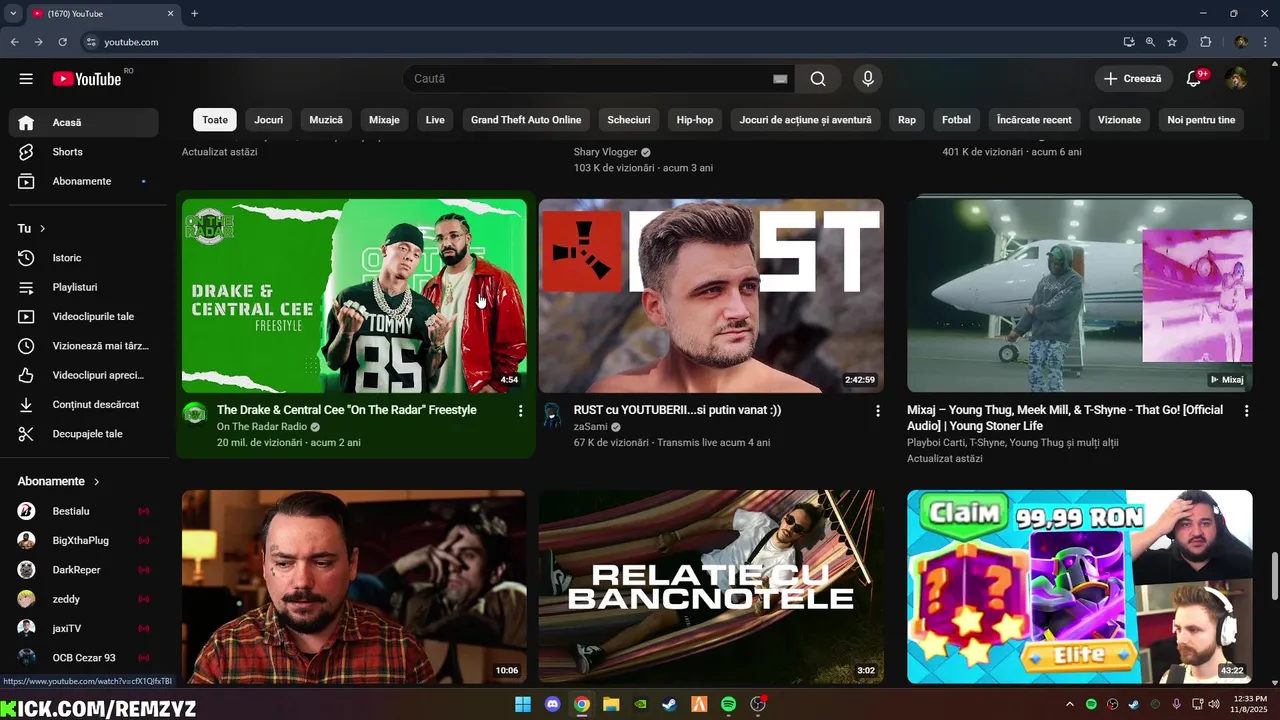Open Chrome extensions puzzle icon

coord(1205,42)
